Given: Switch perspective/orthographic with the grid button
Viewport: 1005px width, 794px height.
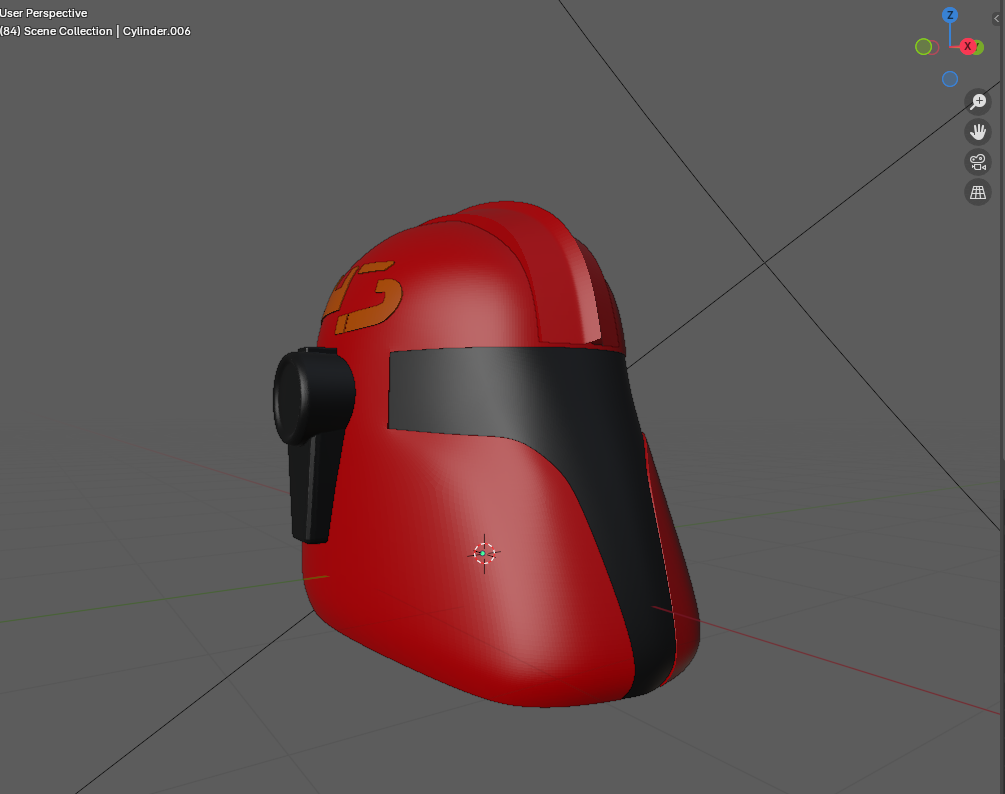Looking at the screenshot, I should tap(978, 192).
